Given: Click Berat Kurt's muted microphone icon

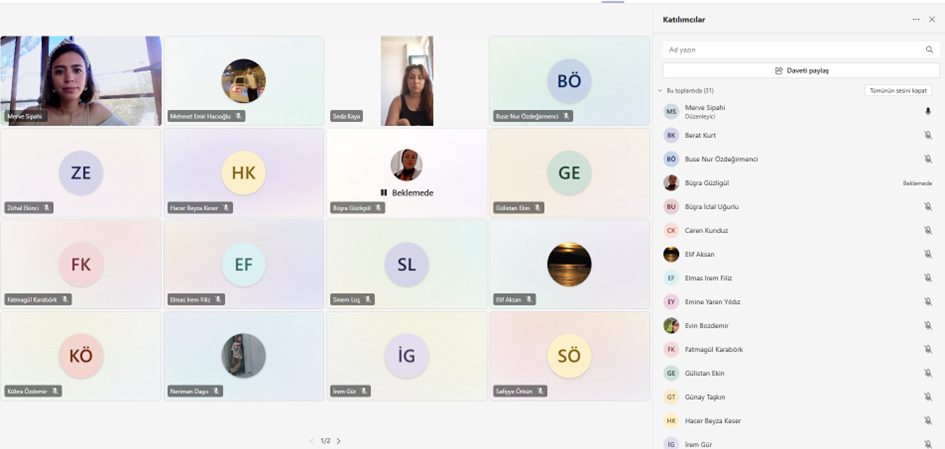Looking at the screenshot, I should (928, 135).
